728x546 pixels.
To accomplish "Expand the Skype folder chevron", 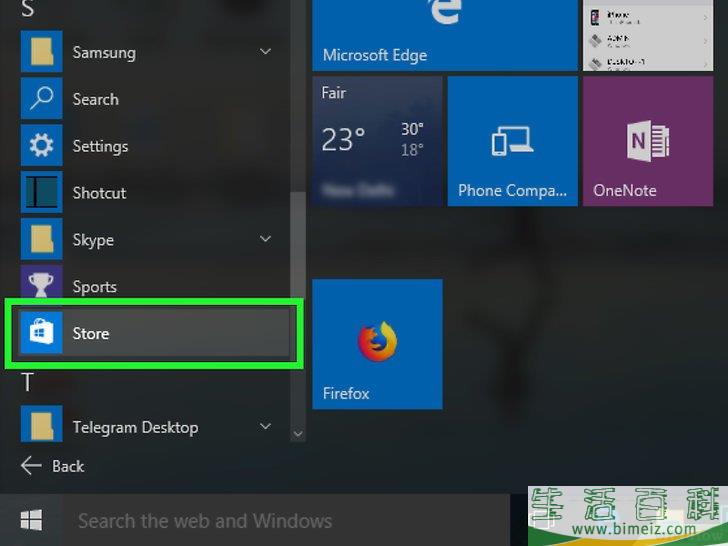I will 265,239.
